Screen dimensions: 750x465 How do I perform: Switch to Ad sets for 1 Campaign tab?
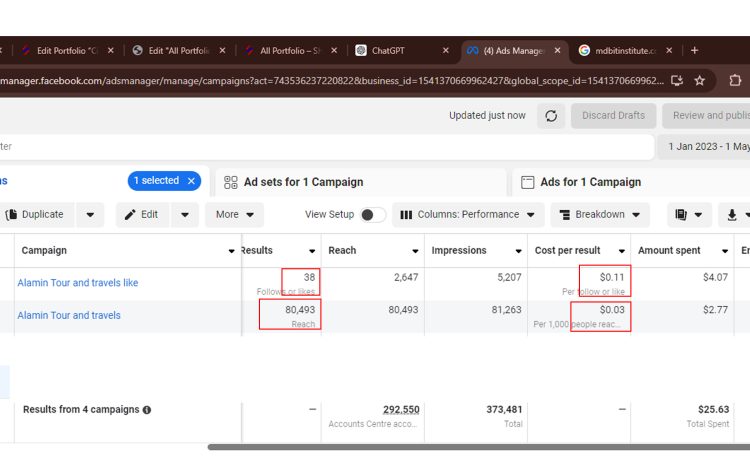point(303,182)
